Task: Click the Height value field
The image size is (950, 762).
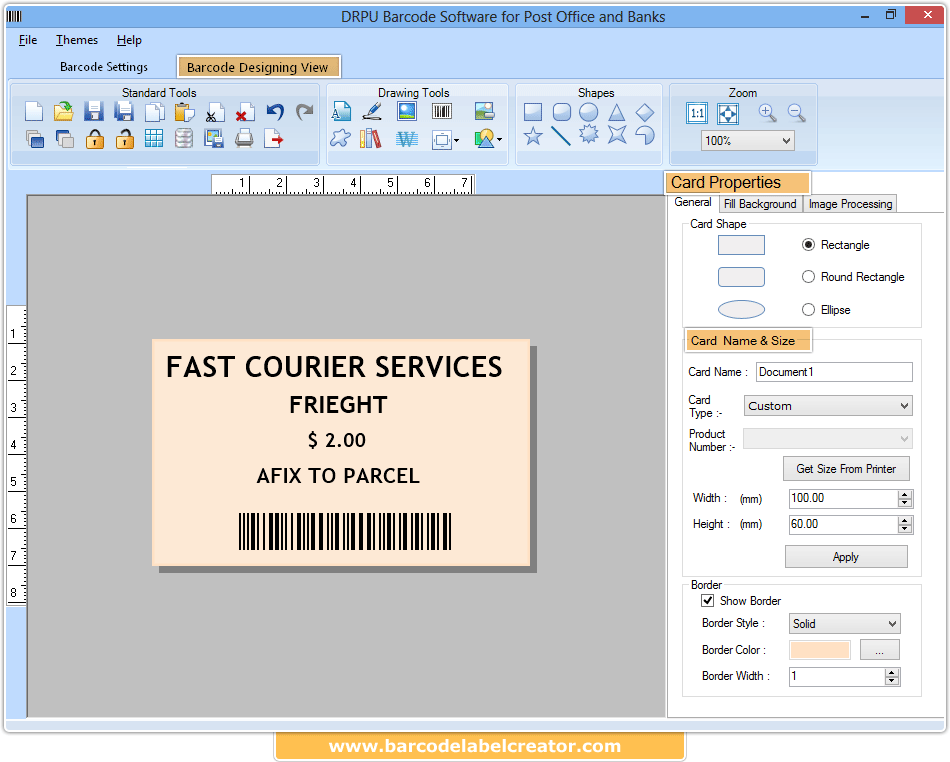Action: (843, 525)
